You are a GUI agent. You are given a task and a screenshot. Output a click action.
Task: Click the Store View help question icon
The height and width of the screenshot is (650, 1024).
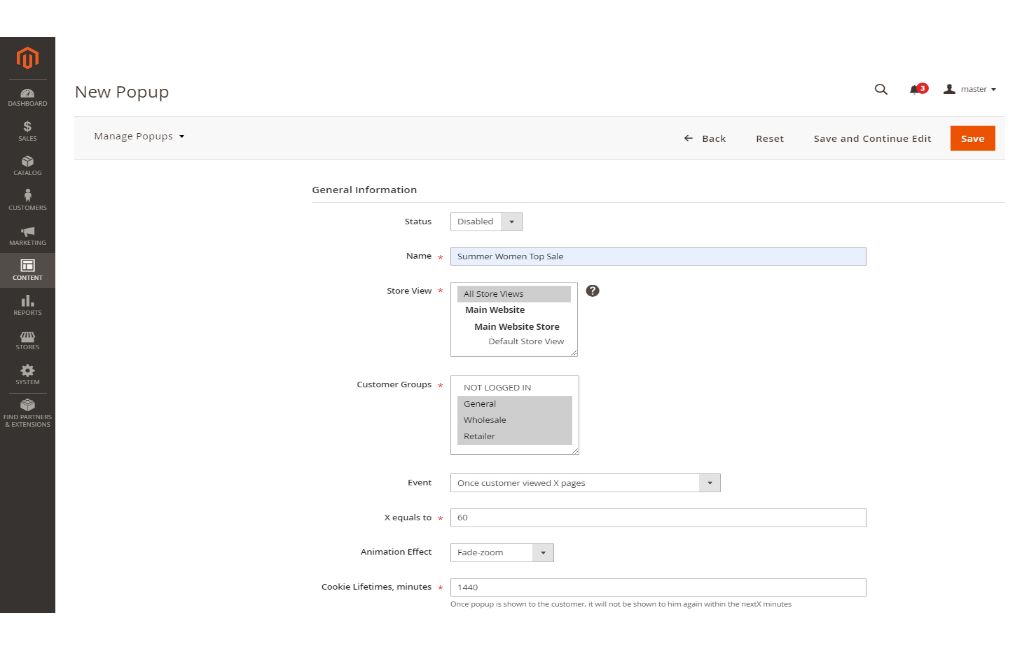pos(592,291)
